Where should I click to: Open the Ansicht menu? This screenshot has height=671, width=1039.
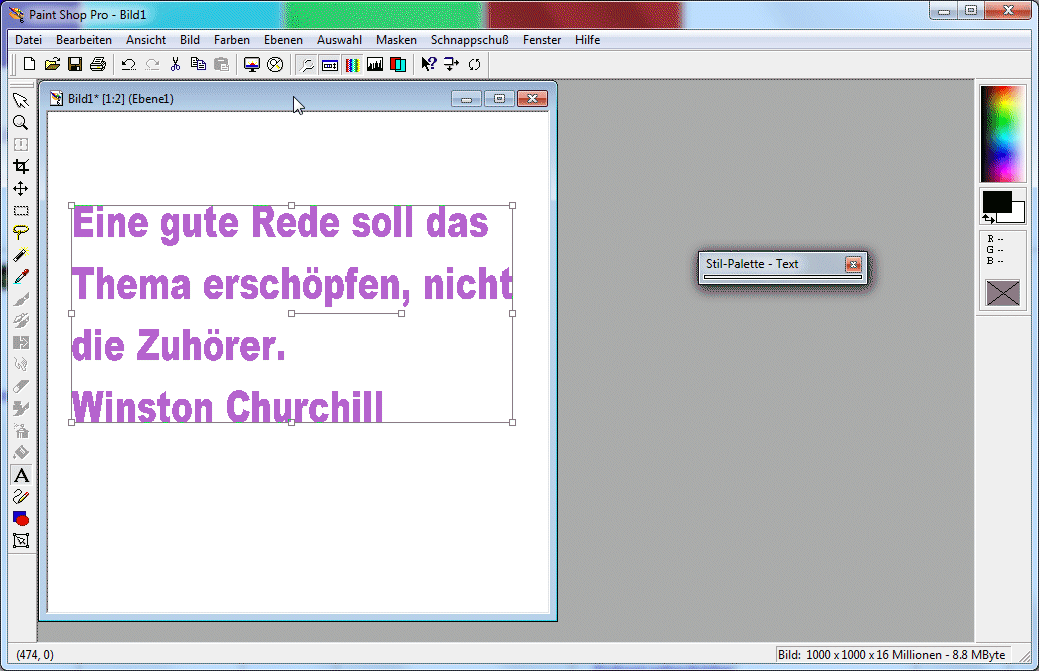(146, 40)
